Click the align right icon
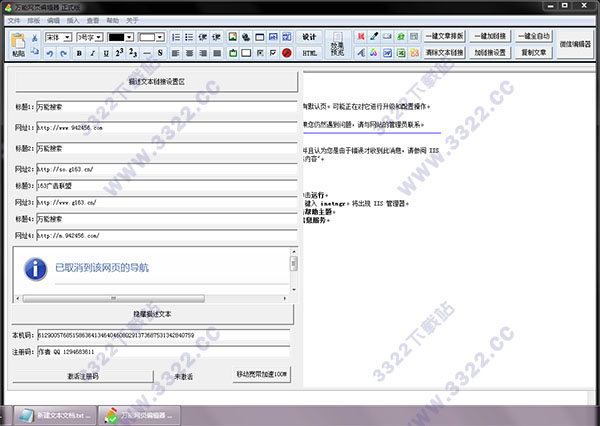The height and width of the screenshot is (426, 600). pos(203,53)
